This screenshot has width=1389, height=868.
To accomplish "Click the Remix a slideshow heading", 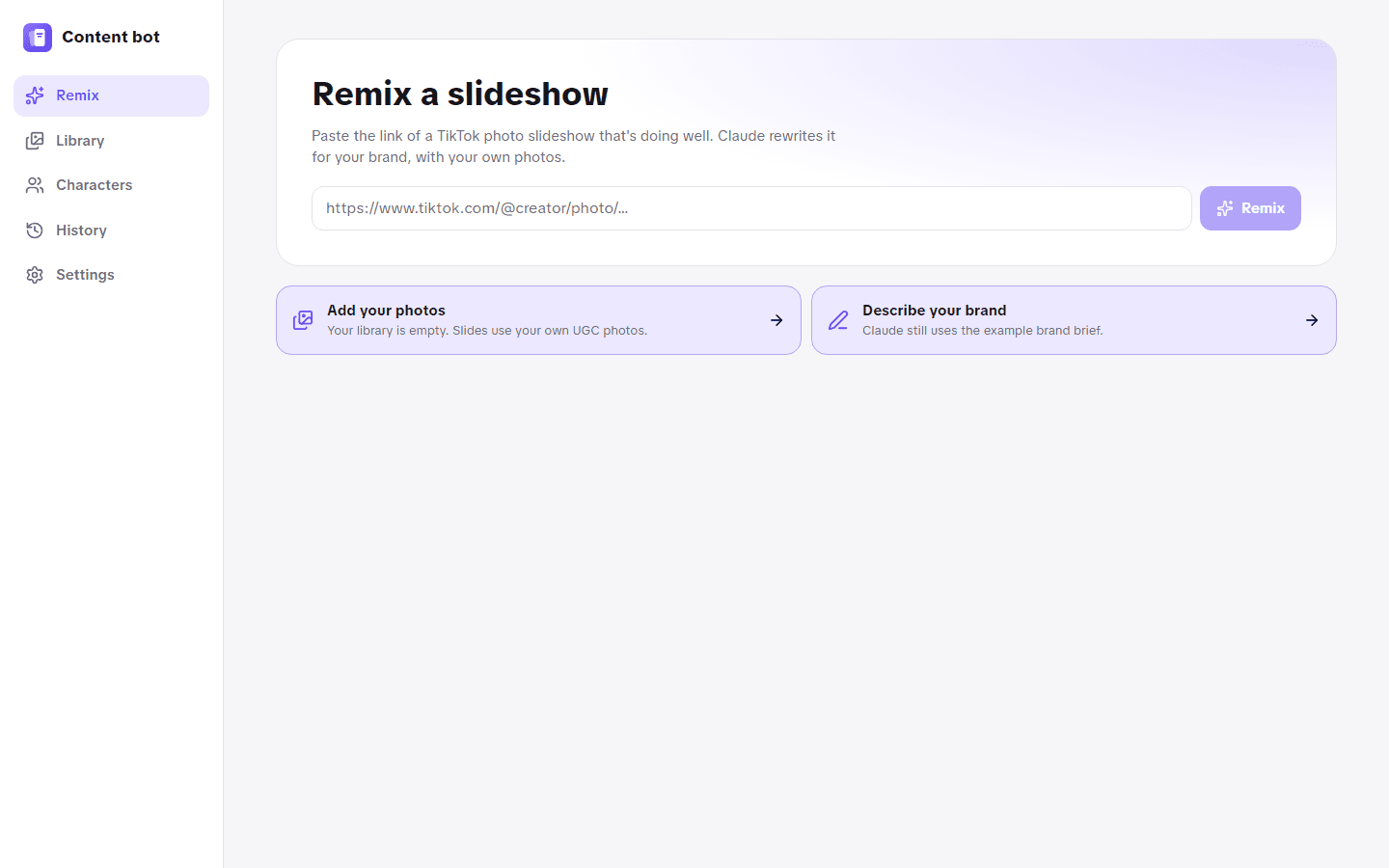I will [x=460, y=95].
